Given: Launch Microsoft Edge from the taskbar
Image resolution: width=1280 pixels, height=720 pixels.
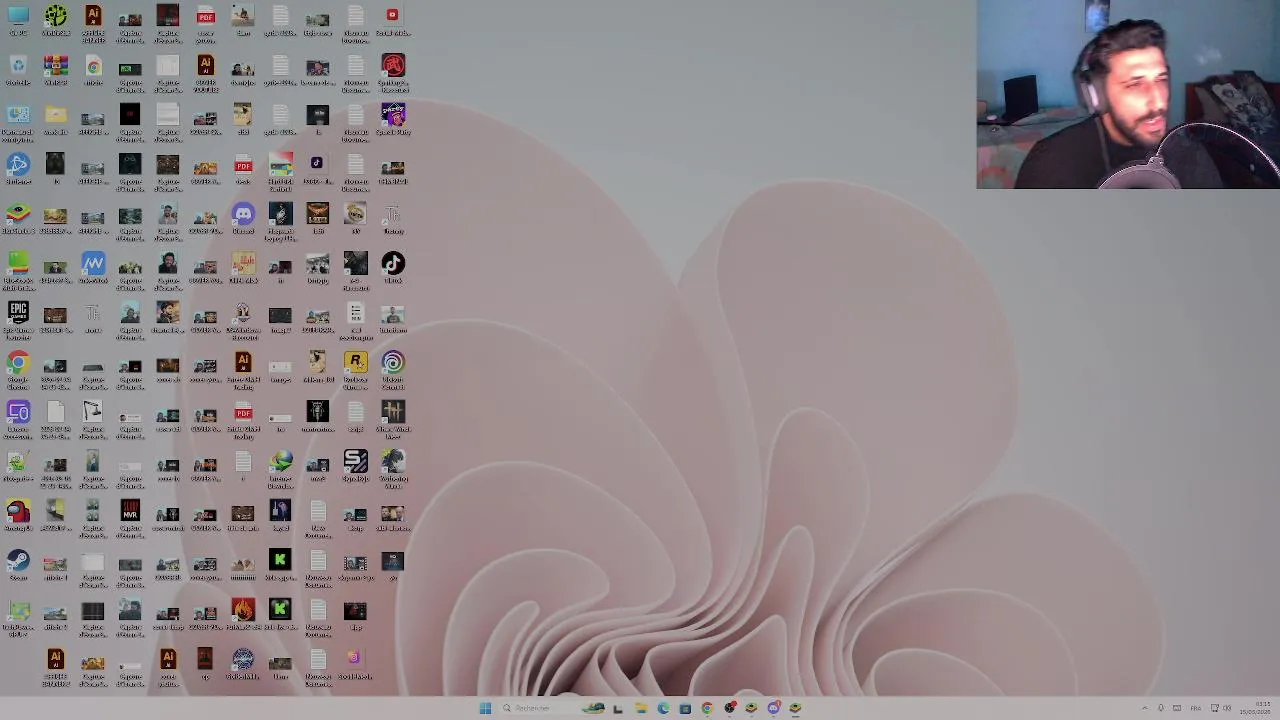Looking at the screenshot, I should [663, 708].
